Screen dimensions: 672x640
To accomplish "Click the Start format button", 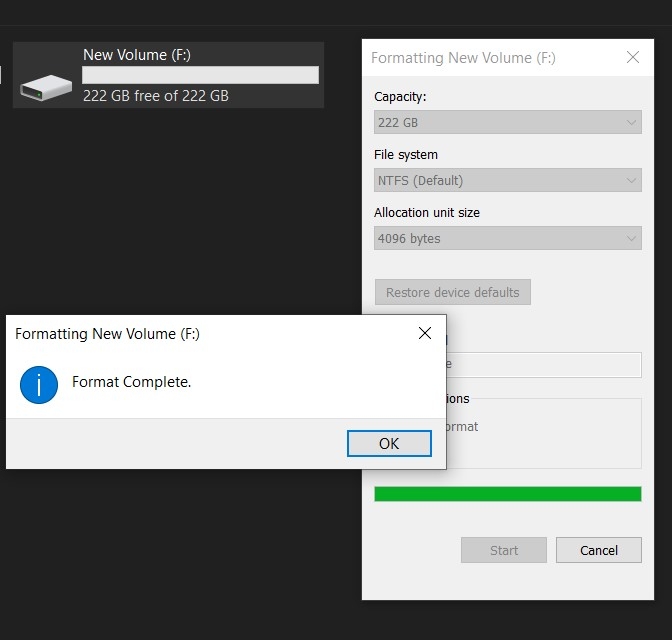I will [x=504, y=550].
